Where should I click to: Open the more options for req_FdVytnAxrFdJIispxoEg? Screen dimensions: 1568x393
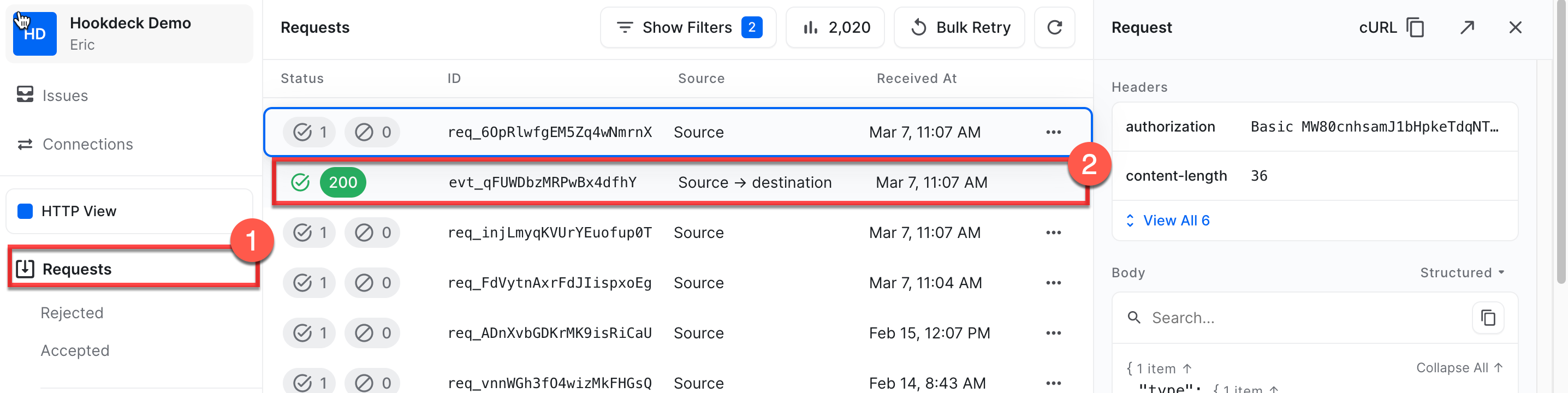[x=1053, y=283]
